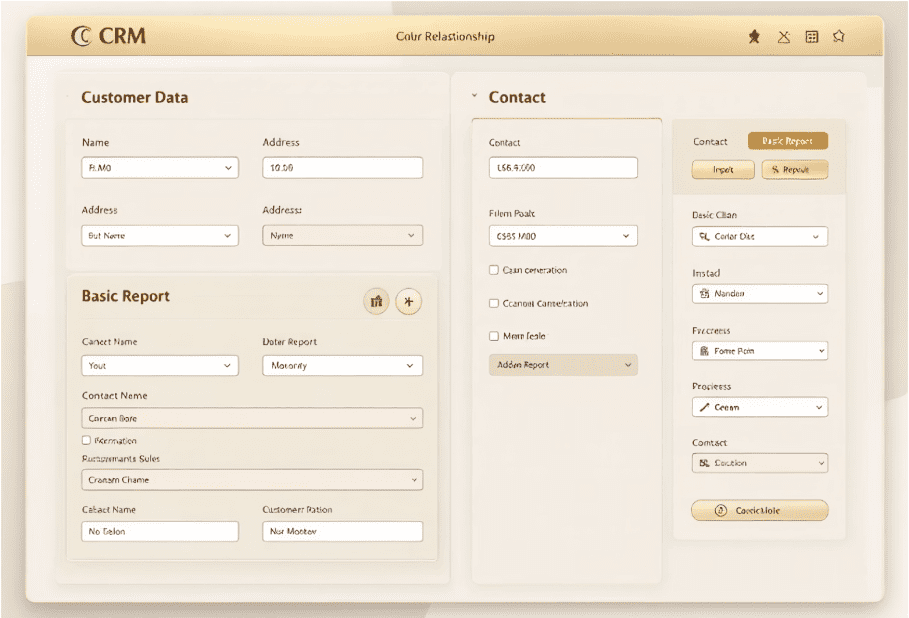
Task: Select the Contact tab in right panel
Action: [710, 142]
